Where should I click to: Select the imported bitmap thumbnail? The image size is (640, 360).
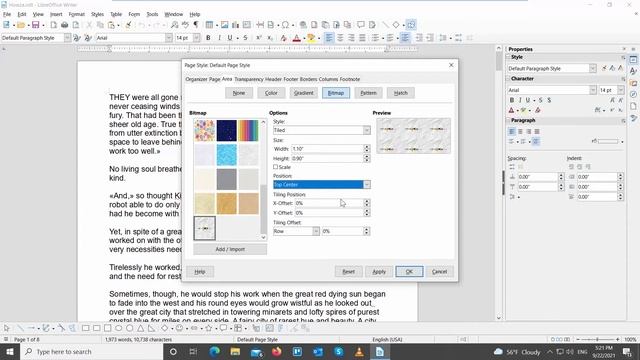[204, 228]
